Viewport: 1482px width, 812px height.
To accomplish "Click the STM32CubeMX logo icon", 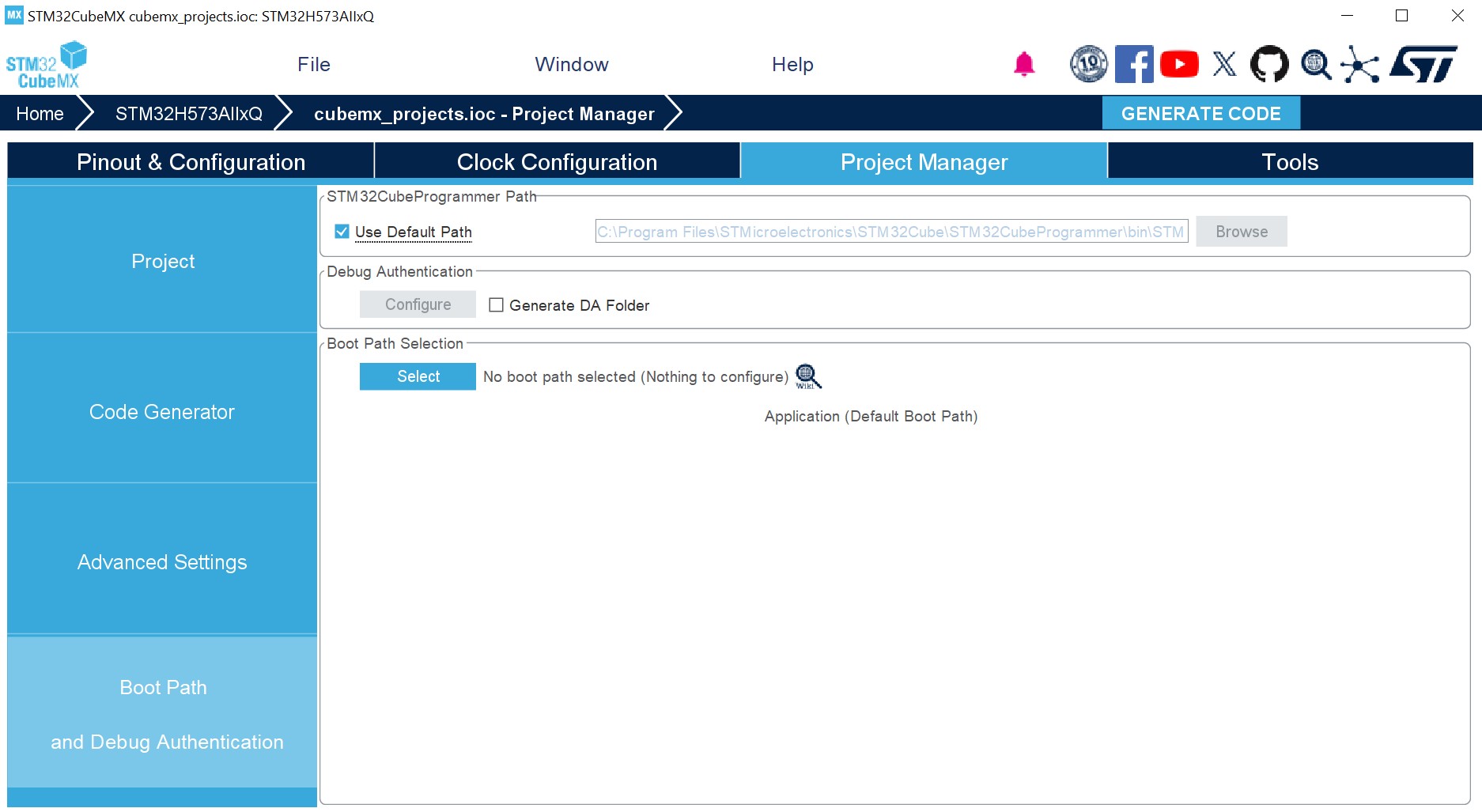I will (47, 65).
